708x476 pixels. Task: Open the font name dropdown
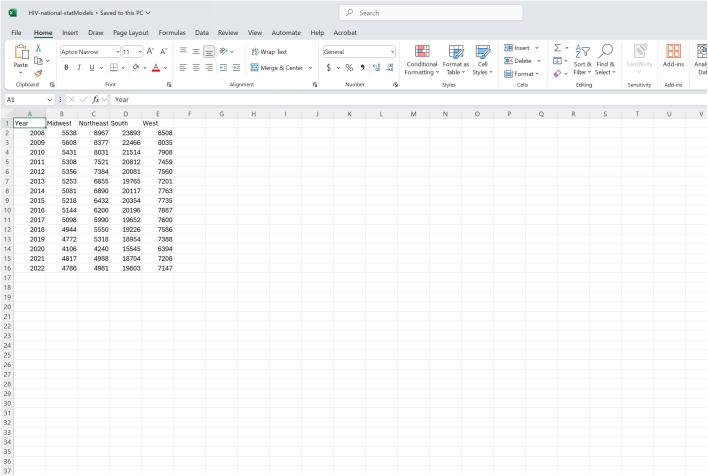tap(116, 51)
